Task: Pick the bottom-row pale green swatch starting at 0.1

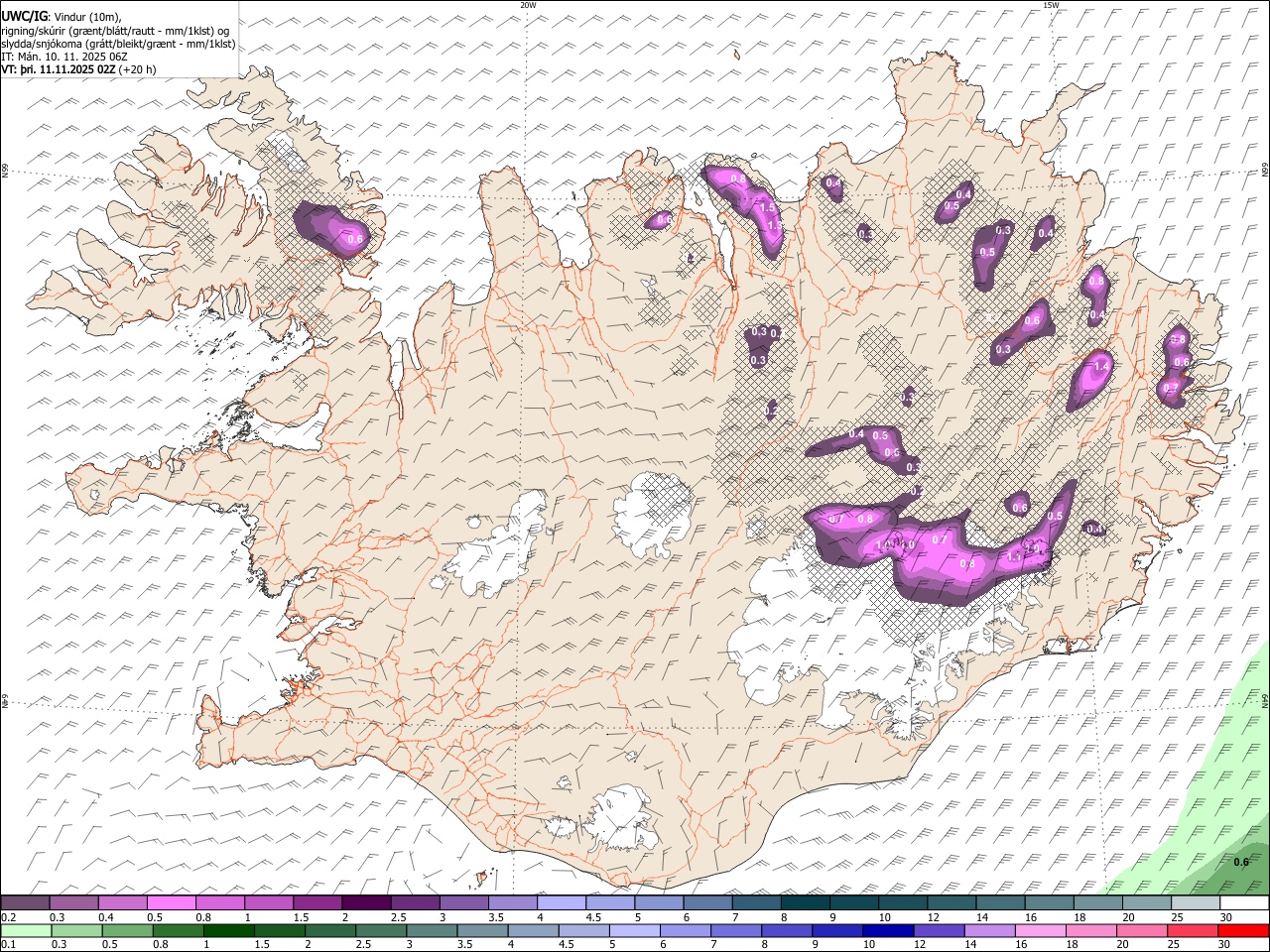Action: (x=26, y=930)
